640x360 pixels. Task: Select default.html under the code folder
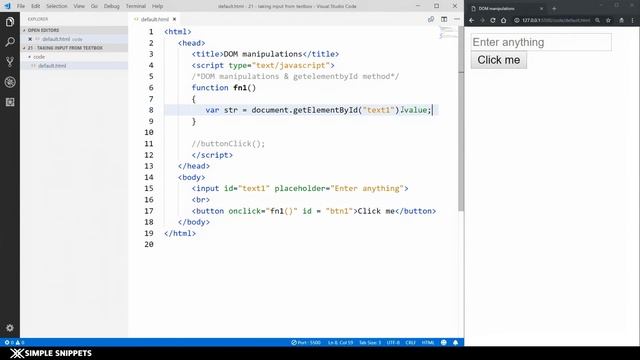51,66
